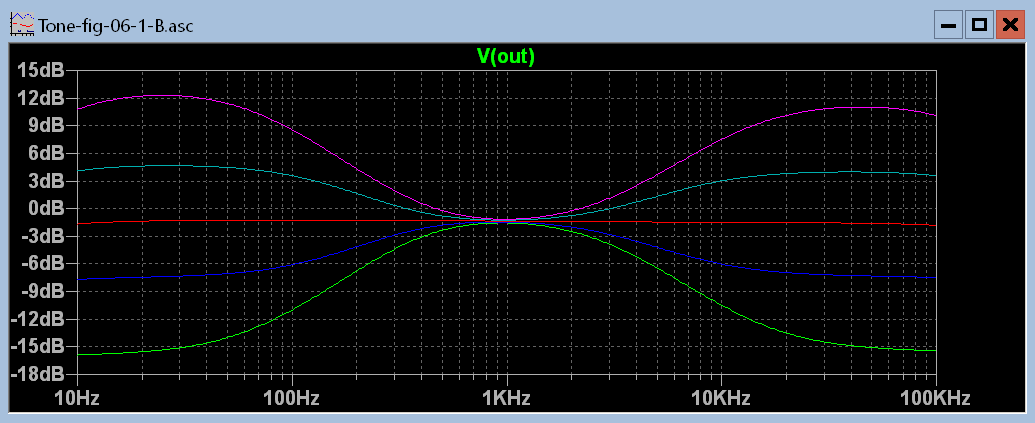Select the 100Hz frequency axis label
This screenshot has height=423, width=1035.
(x=291, y=399)
